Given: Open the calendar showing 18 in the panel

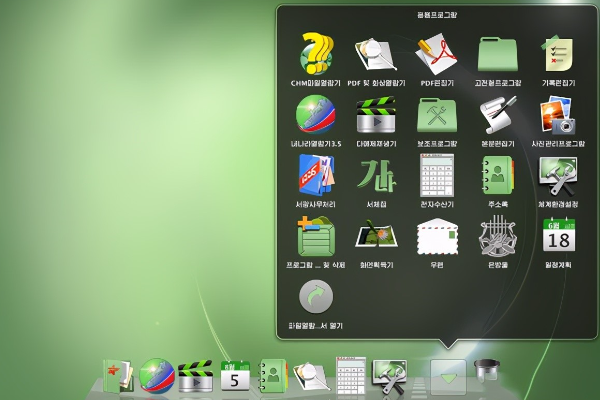Looking at the screenshot, I should (557, 236).
